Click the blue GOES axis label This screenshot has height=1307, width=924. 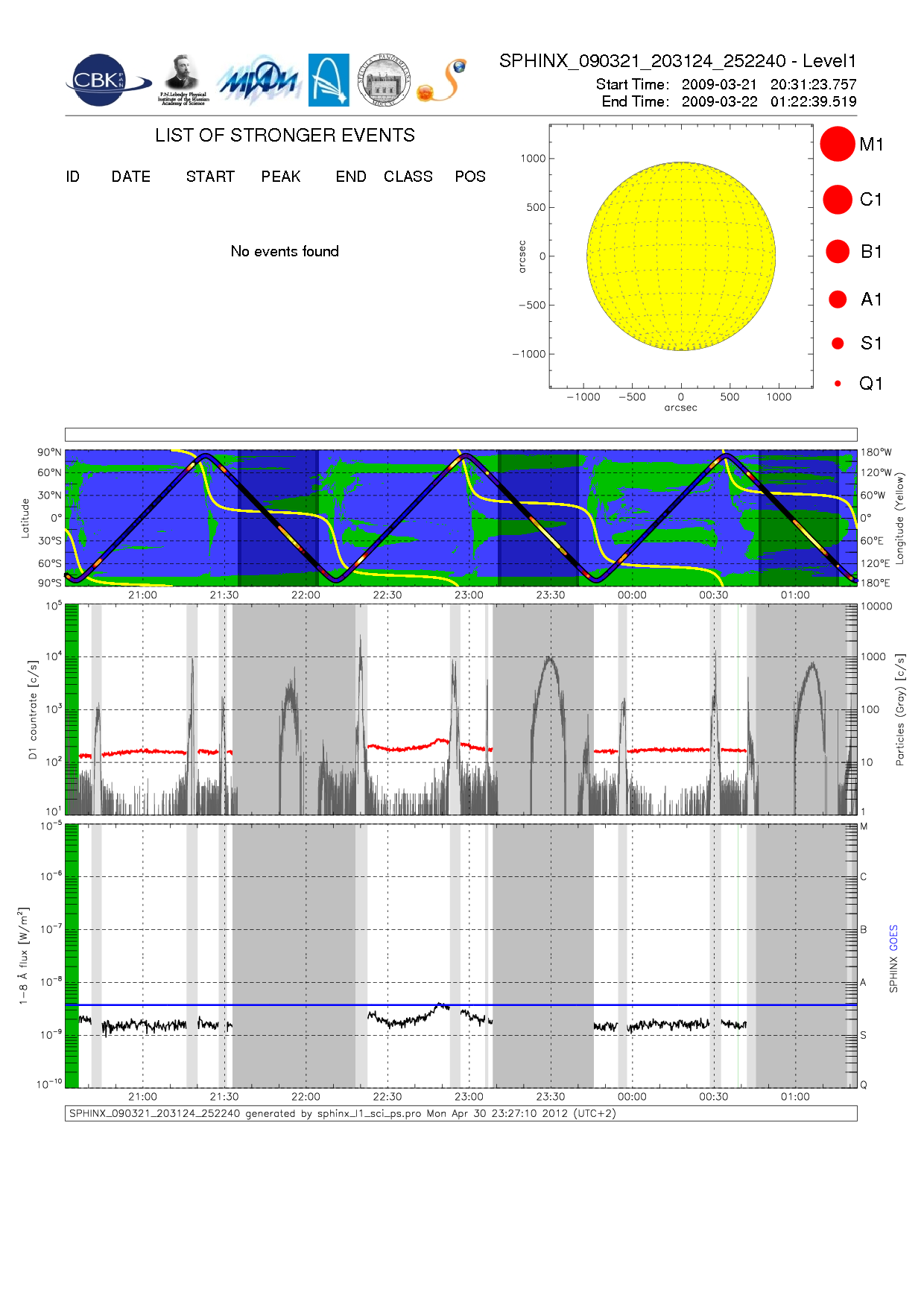click(x=893, y=937)
